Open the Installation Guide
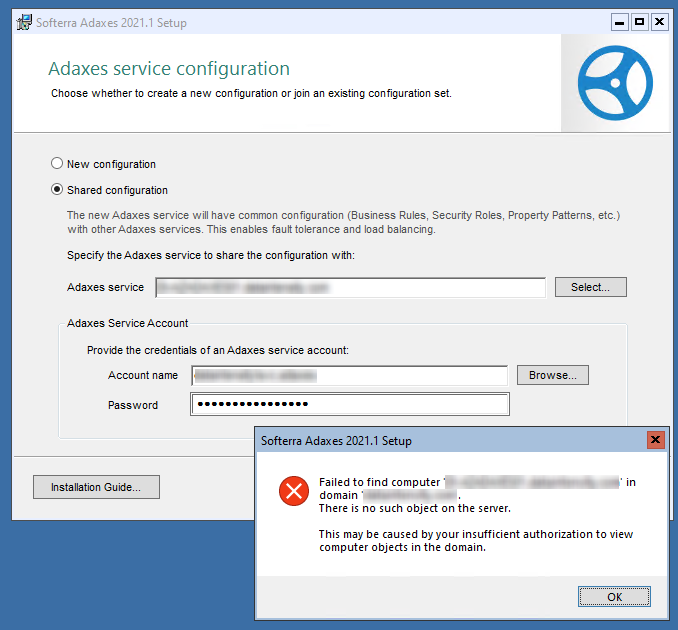This screenshot has height=630, width=678. [x=96, y=487]
